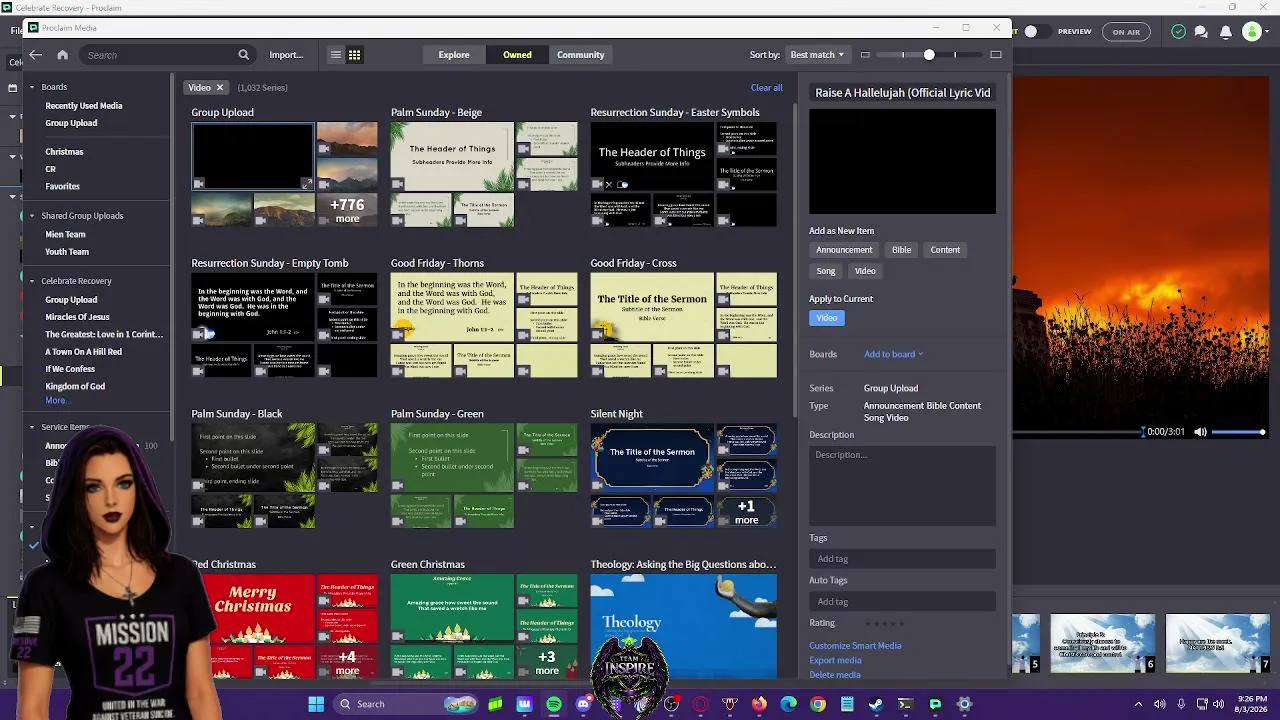Open the terminal icon in the taskbar
Screen dimensions: 1280x720
tap(905, 704)
